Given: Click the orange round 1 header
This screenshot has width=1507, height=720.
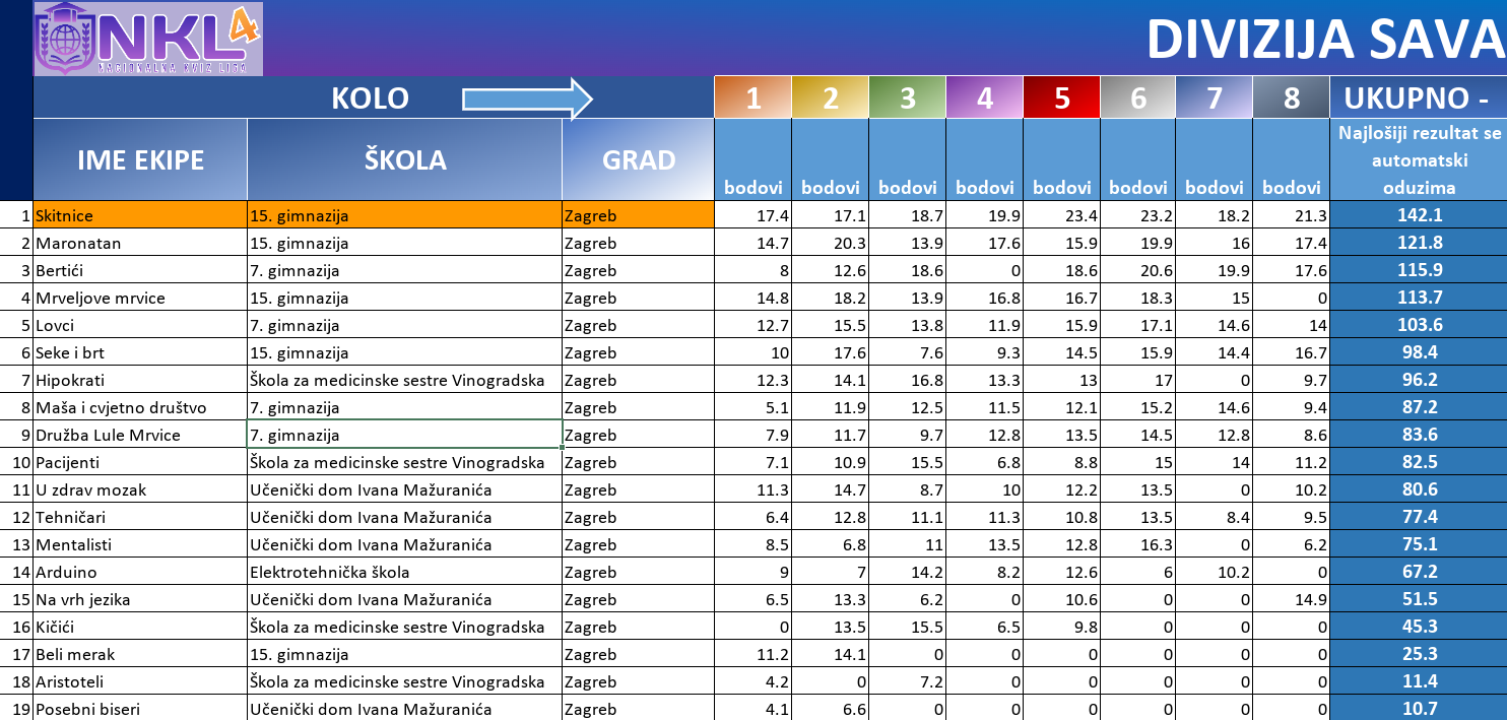Looking at the screenshot, I should coord(753,98).
